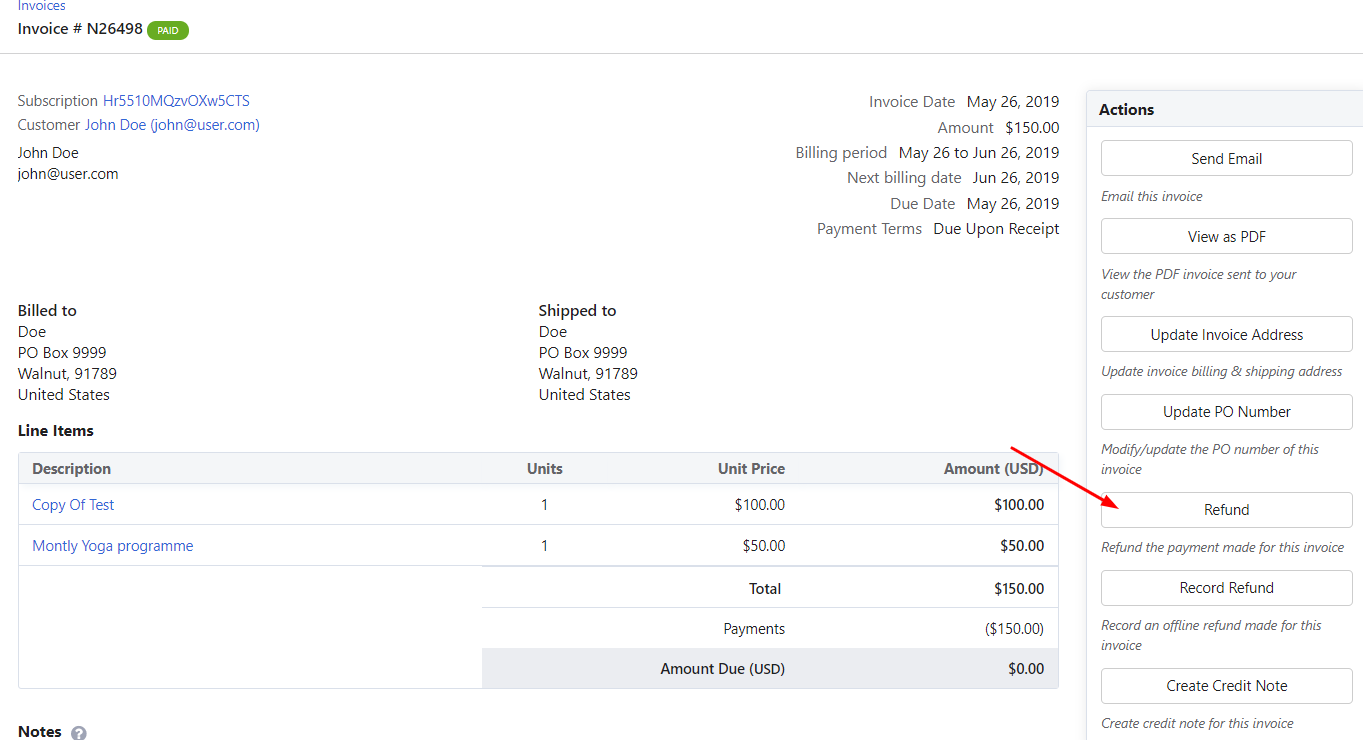This screenshot has height=740, width=1363.
Task: Click the help icon next to Notes
Action: (x=79, y=732)
